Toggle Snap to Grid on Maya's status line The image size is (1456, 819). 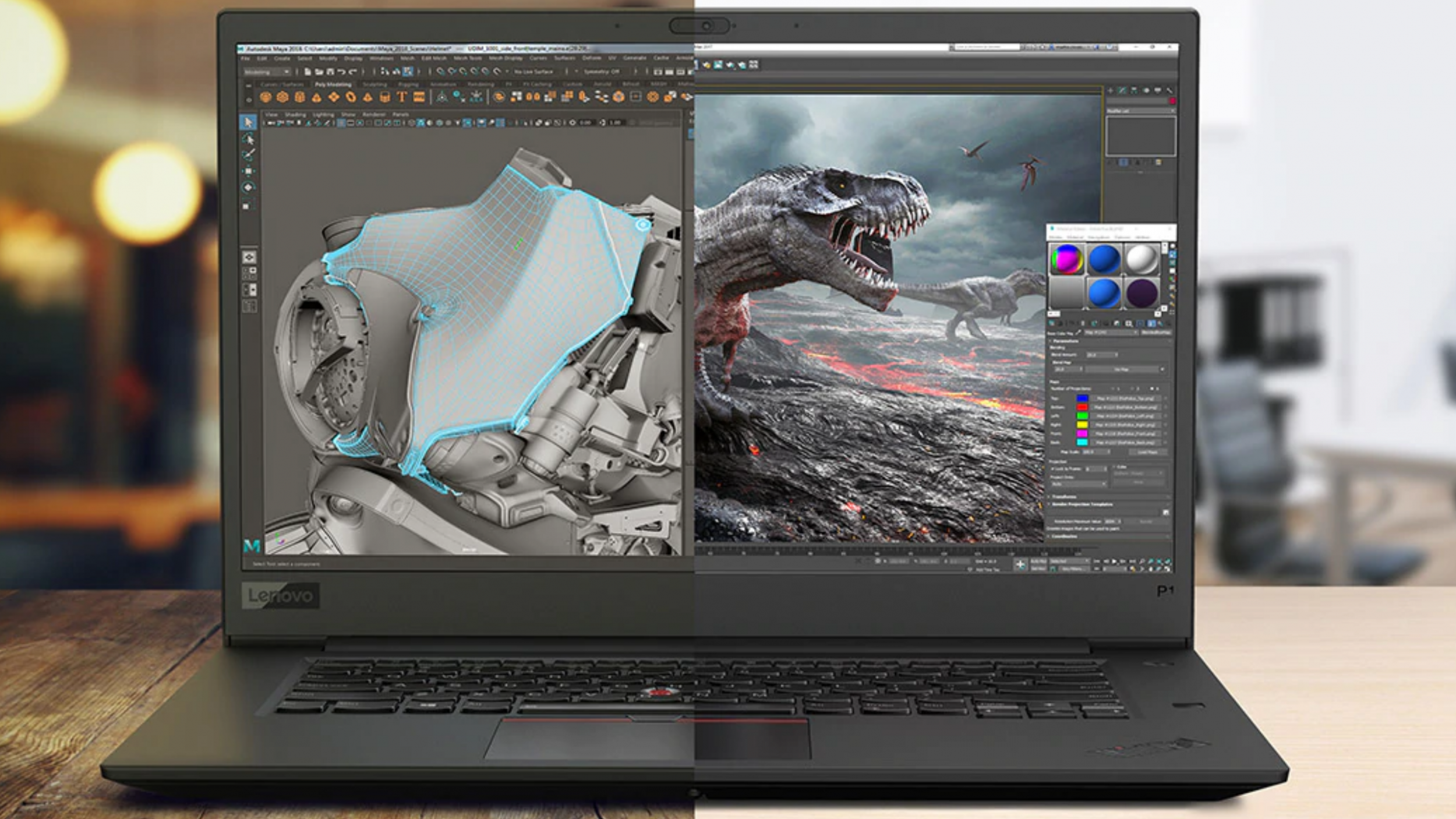[x=439, y=72]
